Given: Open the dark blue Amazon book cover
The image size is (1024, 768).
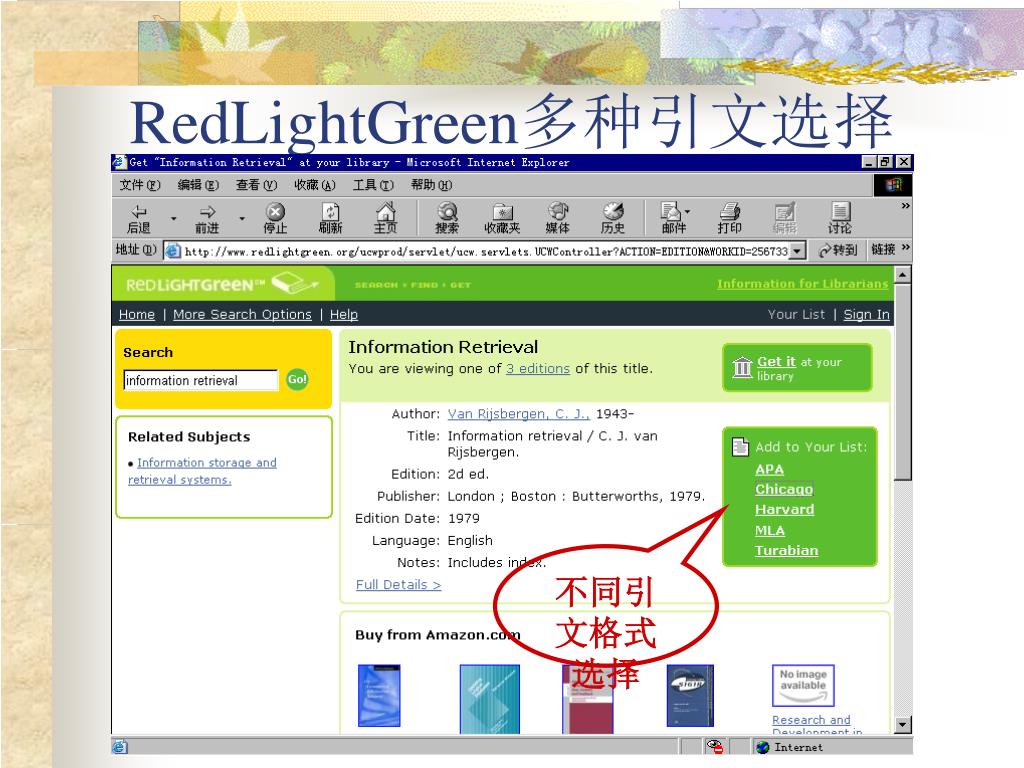Looking at the screenshot, I should pyautogui.click(x=690, y=696).
